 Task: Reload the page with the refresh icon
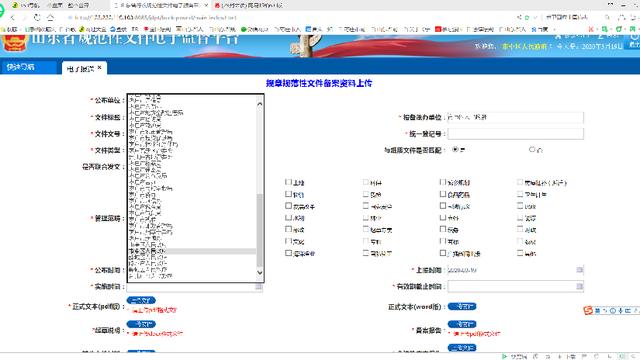(x=37, y=18)
